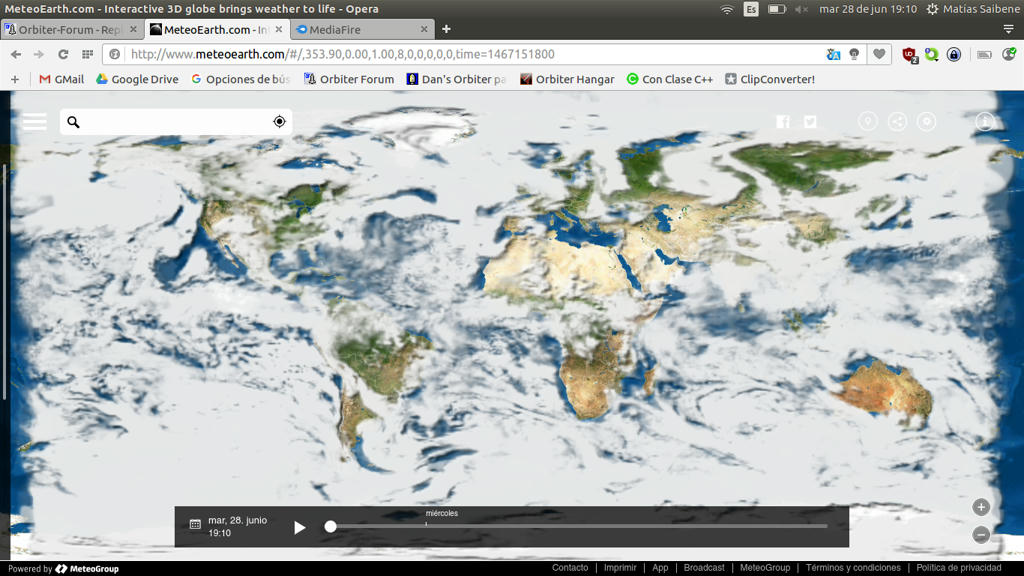Open the GMail bookmark

[x=61, y=79]
